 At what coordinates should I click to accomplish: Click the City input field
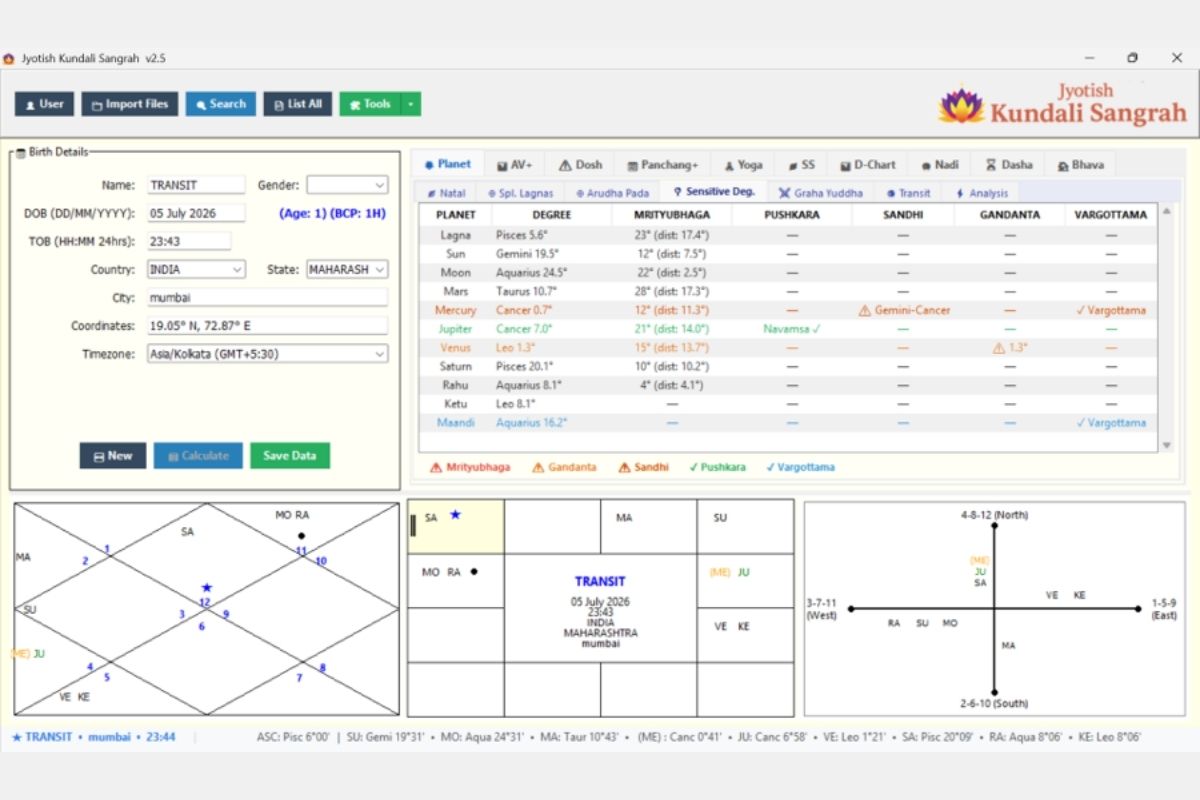coord(267,298)
